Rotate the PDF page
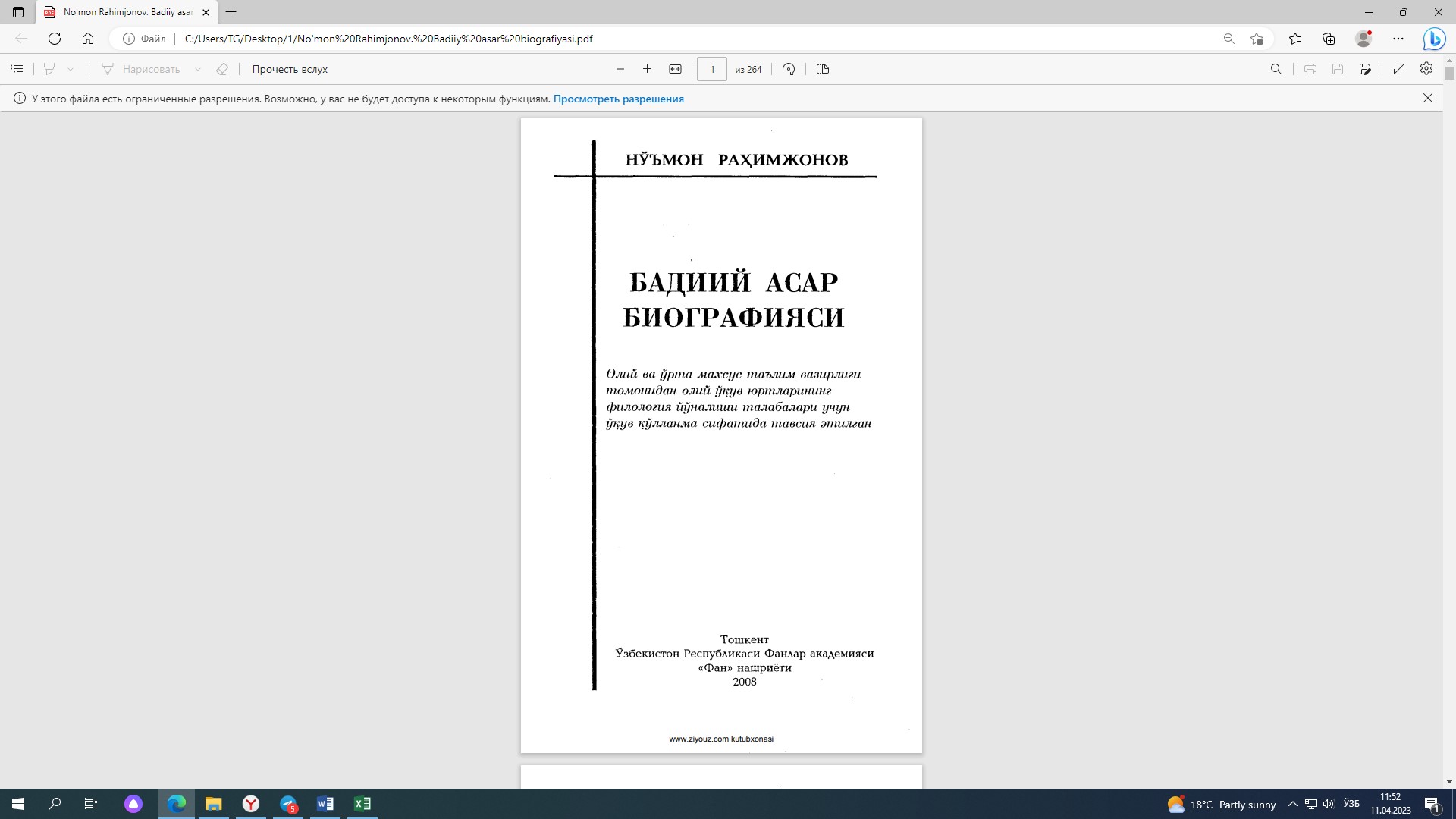 point(789,69)
